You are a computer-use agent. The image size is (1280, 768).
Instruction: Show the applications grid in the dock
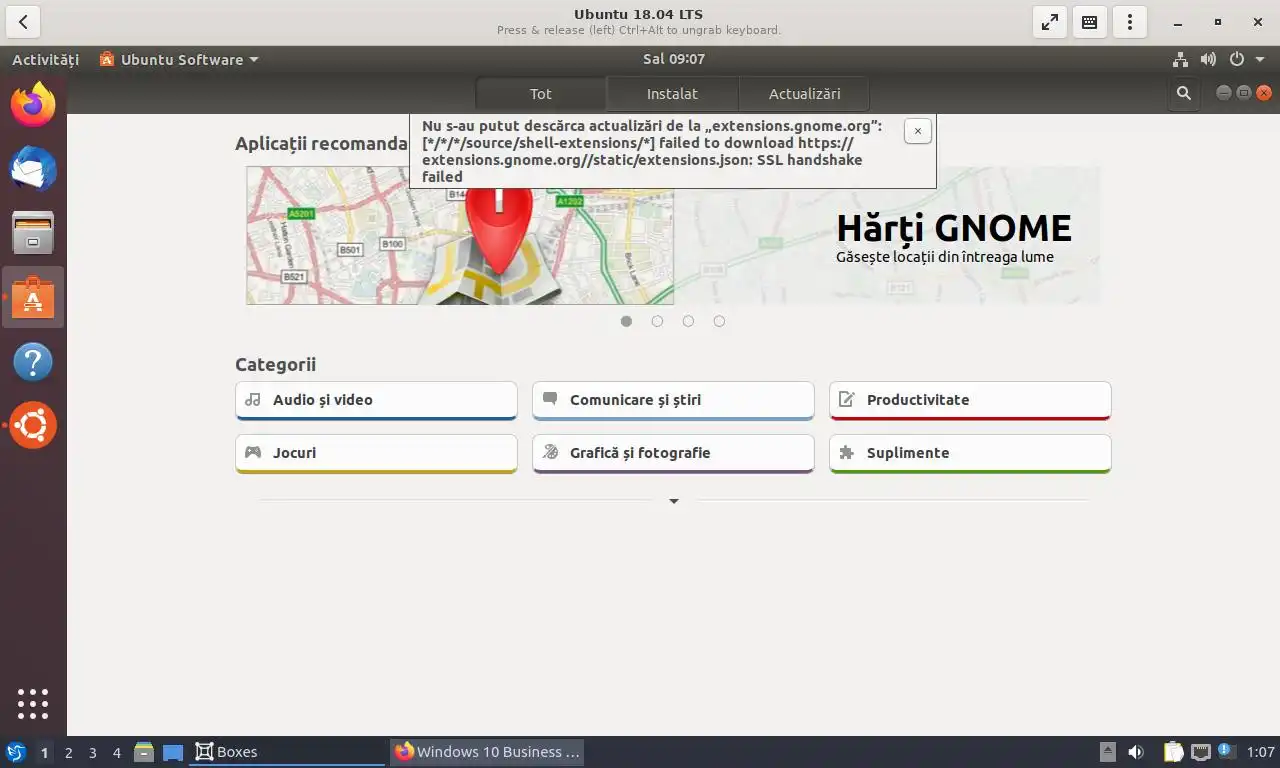[x=33, y=704]
